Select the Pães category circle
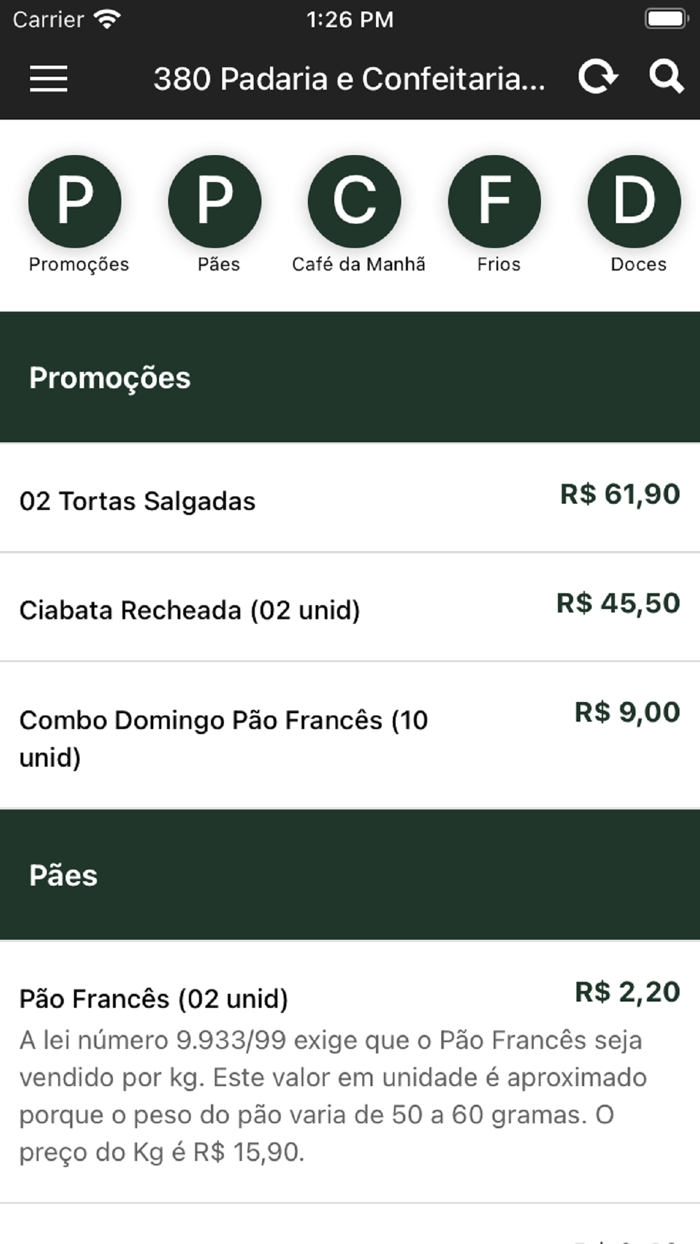This screenshot has width=700, height=1244. 215,200
